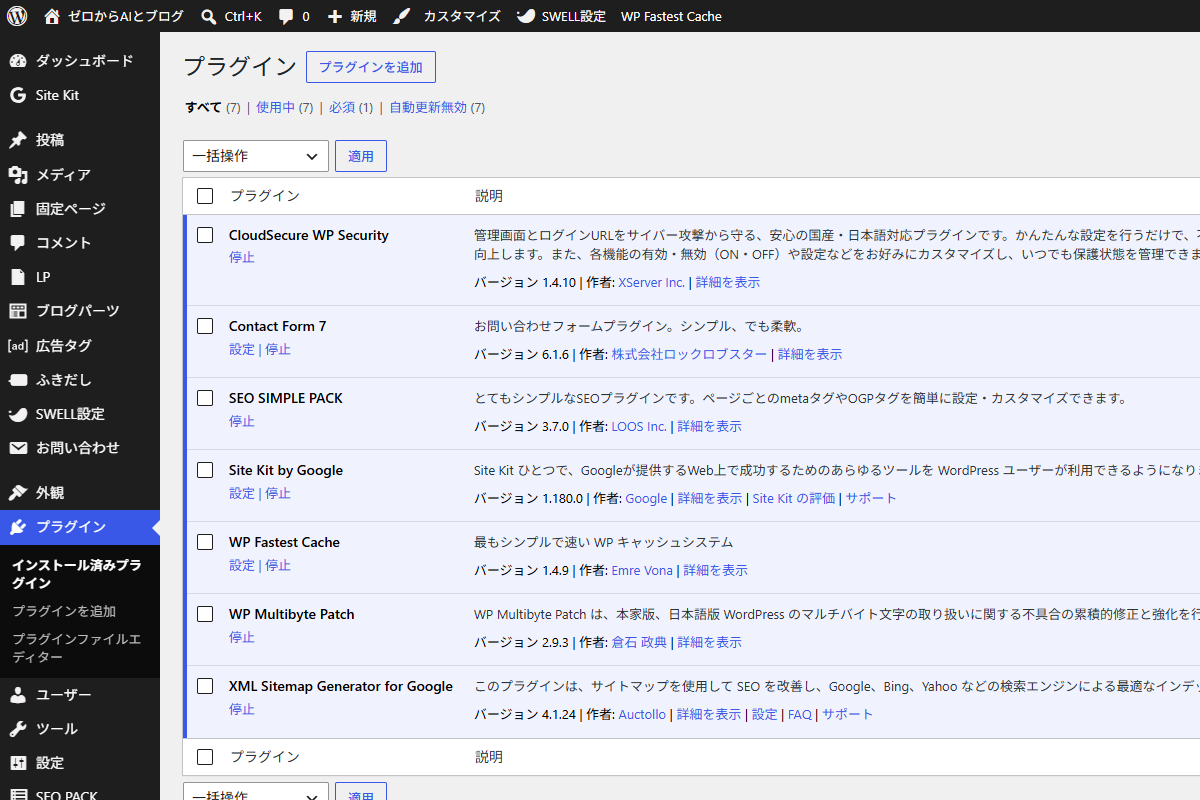Screen dimensions: 1200x800
Task: Sort by プラグイン column header at top
Action: (264, 196)
